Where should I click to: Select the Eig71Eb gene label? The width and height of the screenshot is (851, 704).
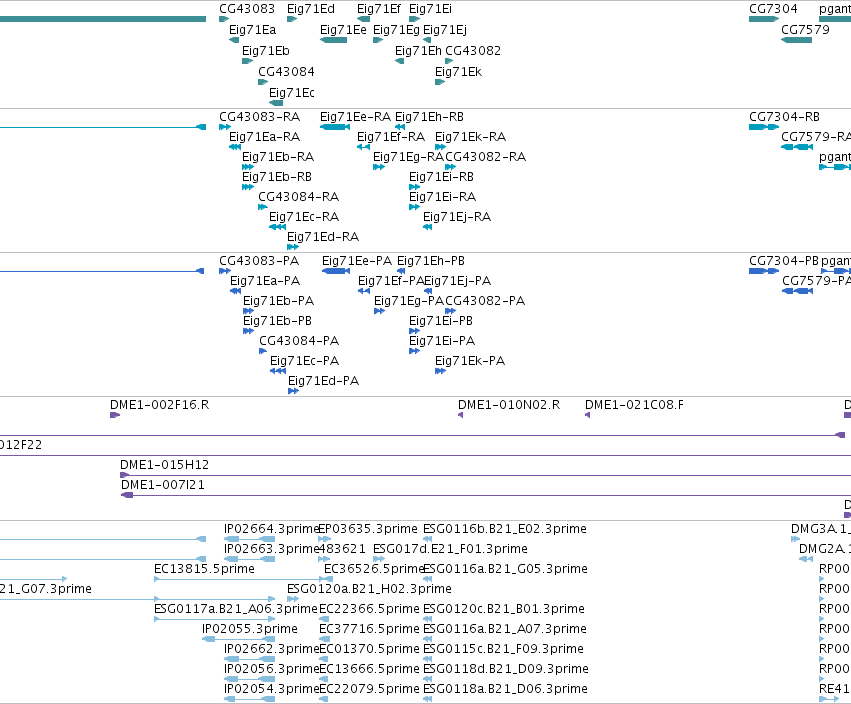pos(266,51)
